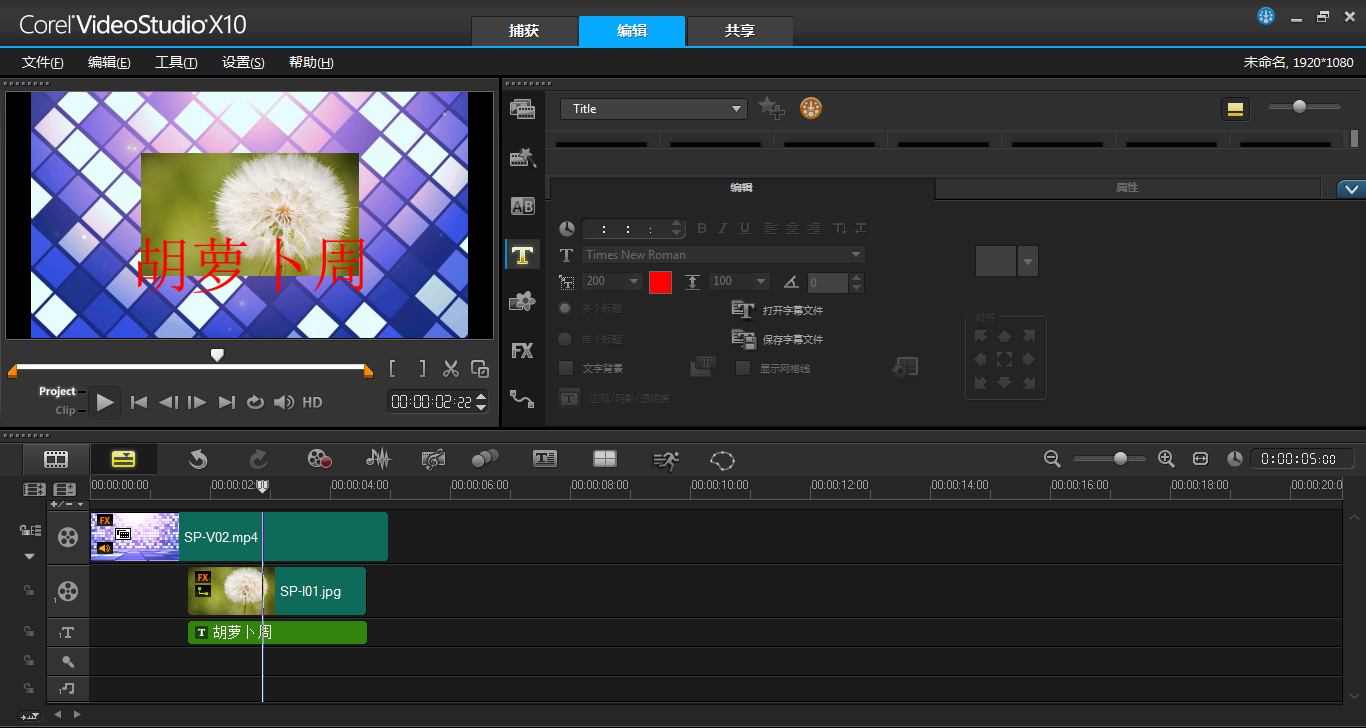
Task: Play the project preview
Action: pyautogui.click(x=105, y=402)
